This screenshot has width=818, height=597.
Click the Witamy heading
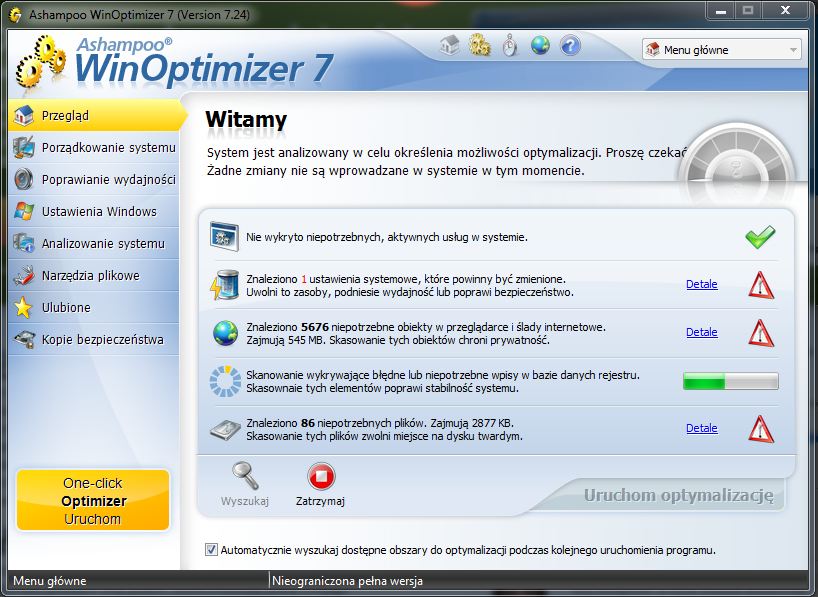pyautogui.click(x=246, y=120)
